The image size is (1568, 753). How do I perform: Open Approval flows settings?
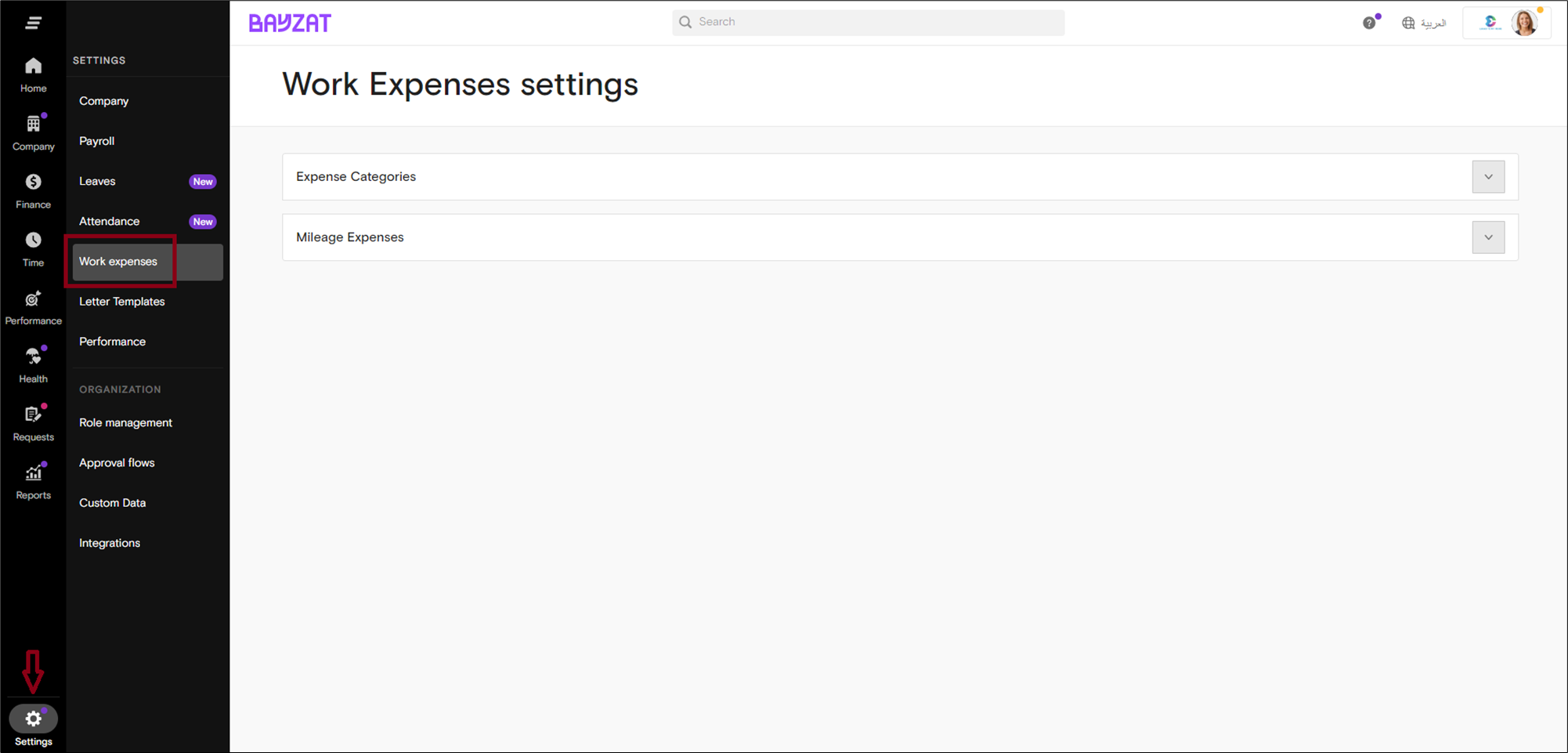tap(116, 462)
